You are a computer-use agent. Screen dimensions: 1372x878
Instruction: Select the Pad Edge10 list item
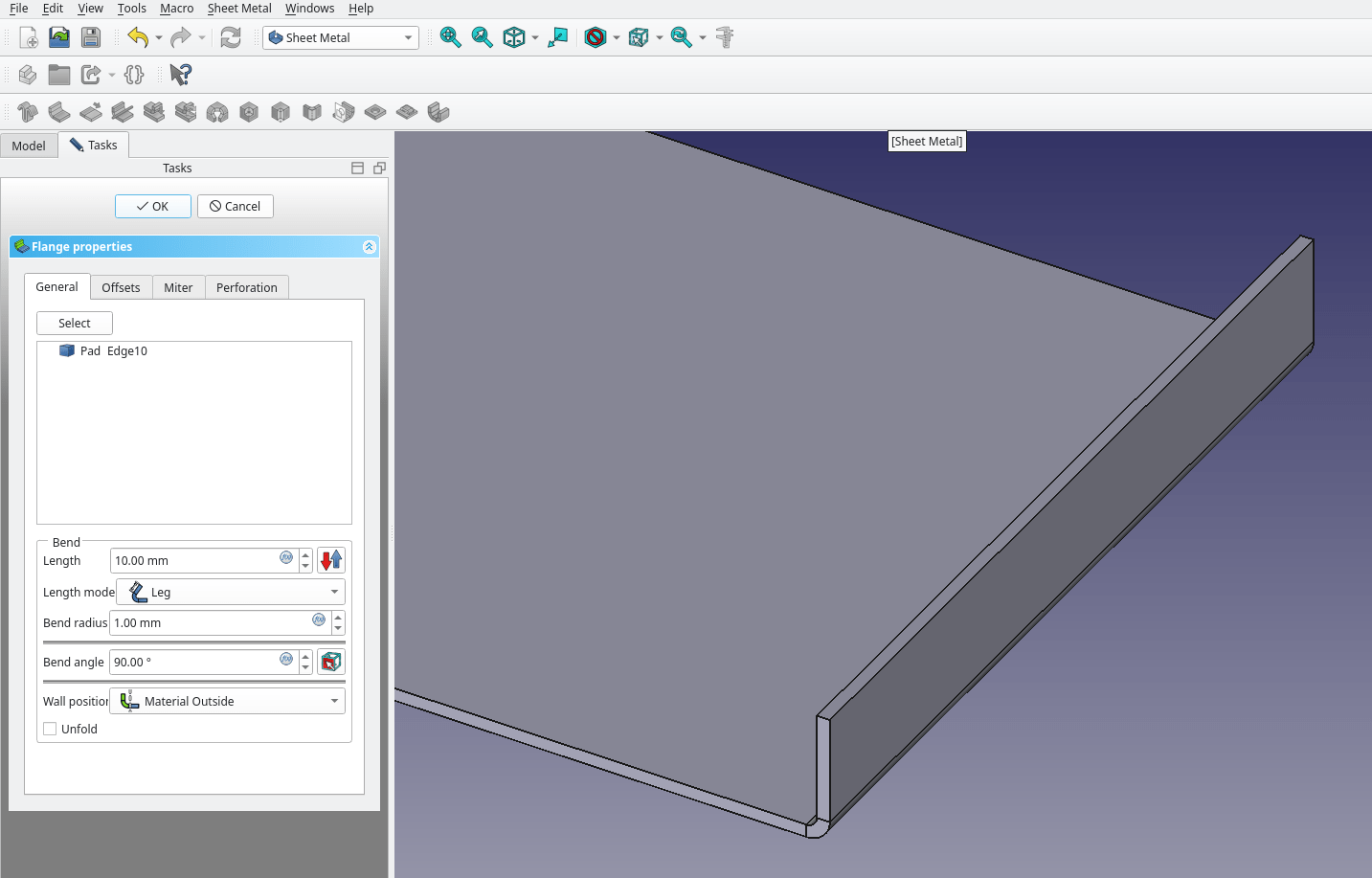[105, 350]
